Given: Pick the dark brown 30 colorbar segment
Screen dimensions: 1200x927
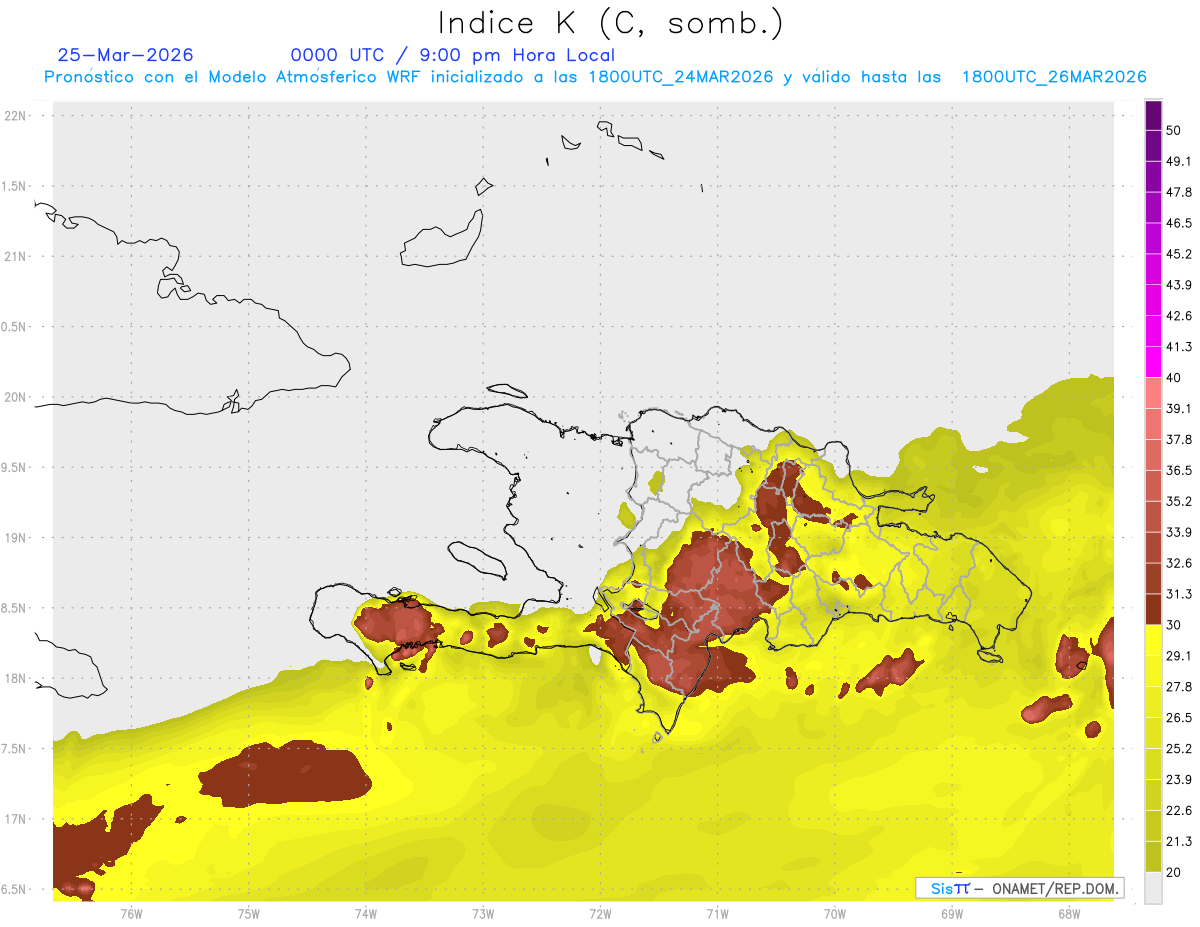Looking at the screenshot, I should 1153,609.
